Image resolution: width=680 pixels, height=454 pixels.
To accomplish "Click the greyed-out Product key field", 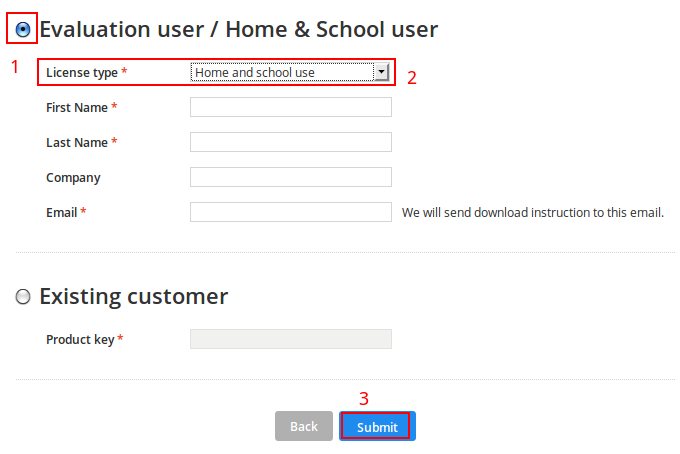I will [x=291, y=339].
